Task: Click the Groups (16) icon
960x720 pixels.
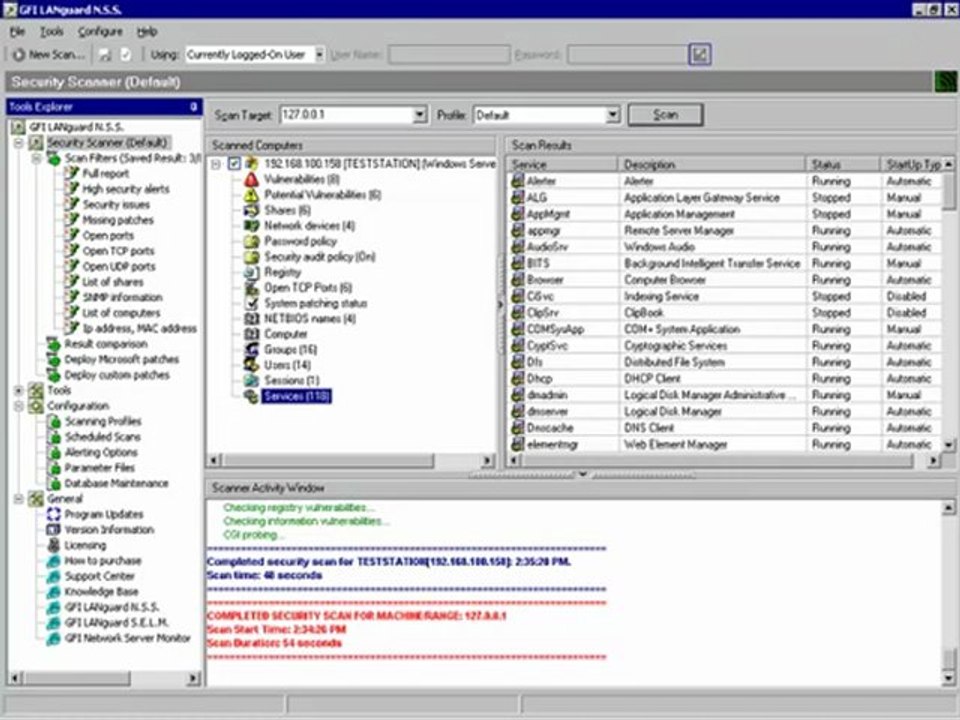Action: point(252,350)
